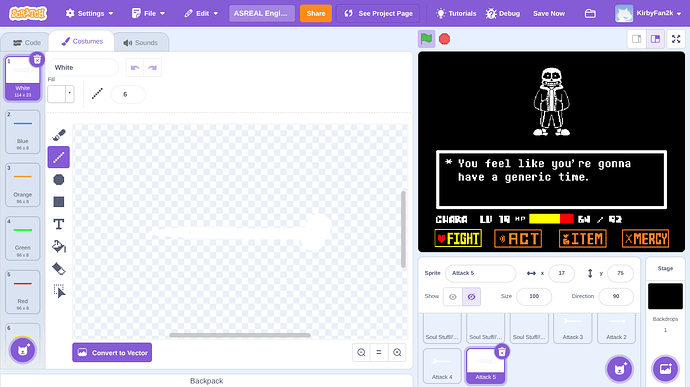Open the KirbyFan2k account menu

click(x=648, y=14)
